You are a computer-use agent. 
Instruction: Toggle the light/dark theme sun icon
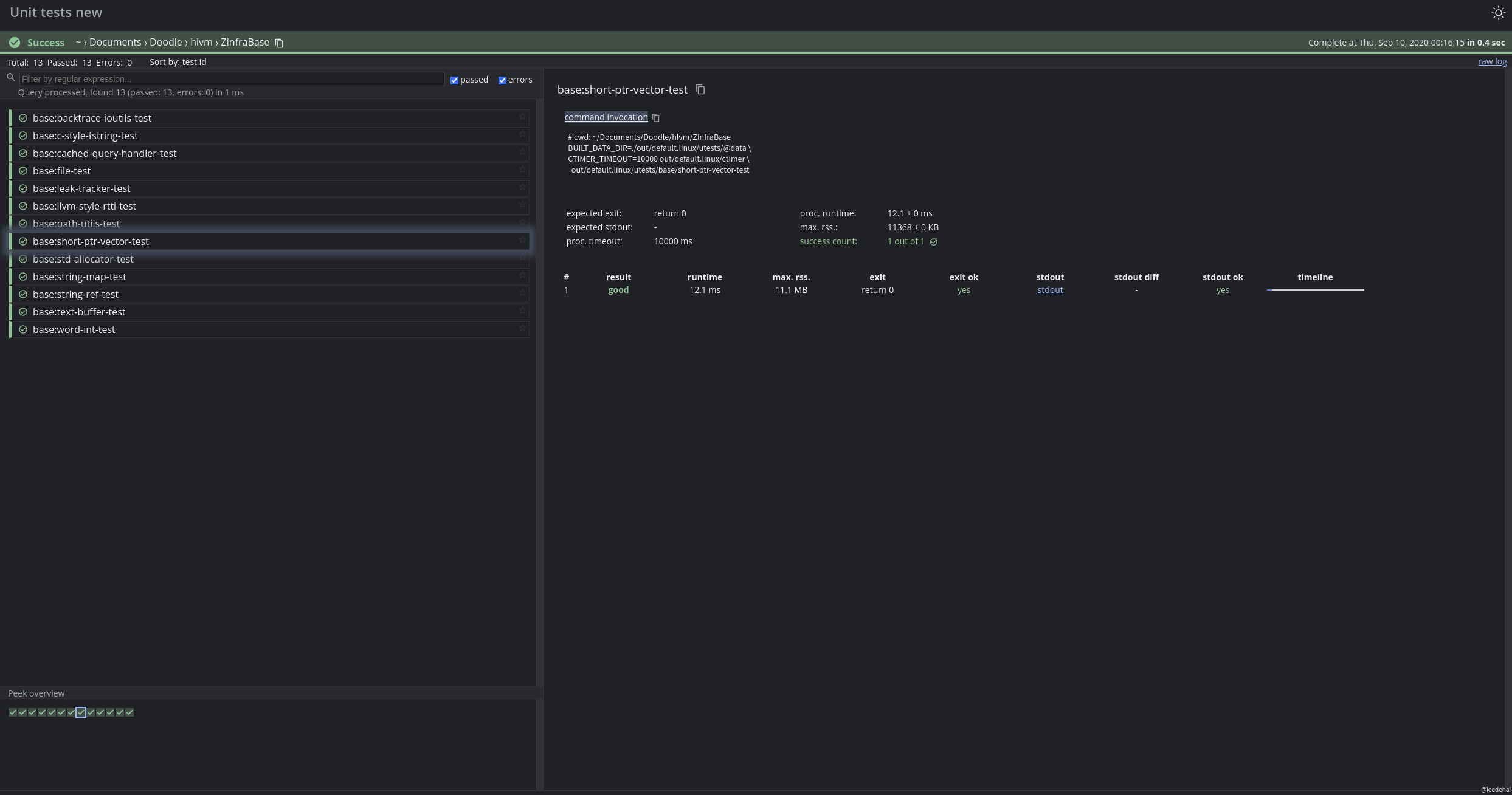pos(1498,13)
